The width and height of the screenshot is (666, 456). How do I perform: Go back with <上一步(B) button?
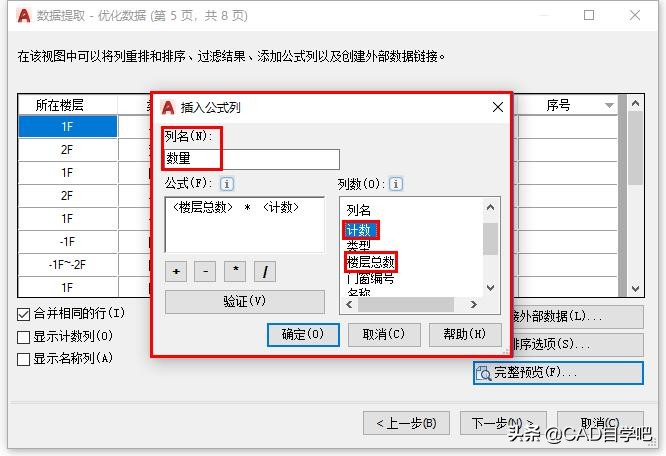(406, 423)
